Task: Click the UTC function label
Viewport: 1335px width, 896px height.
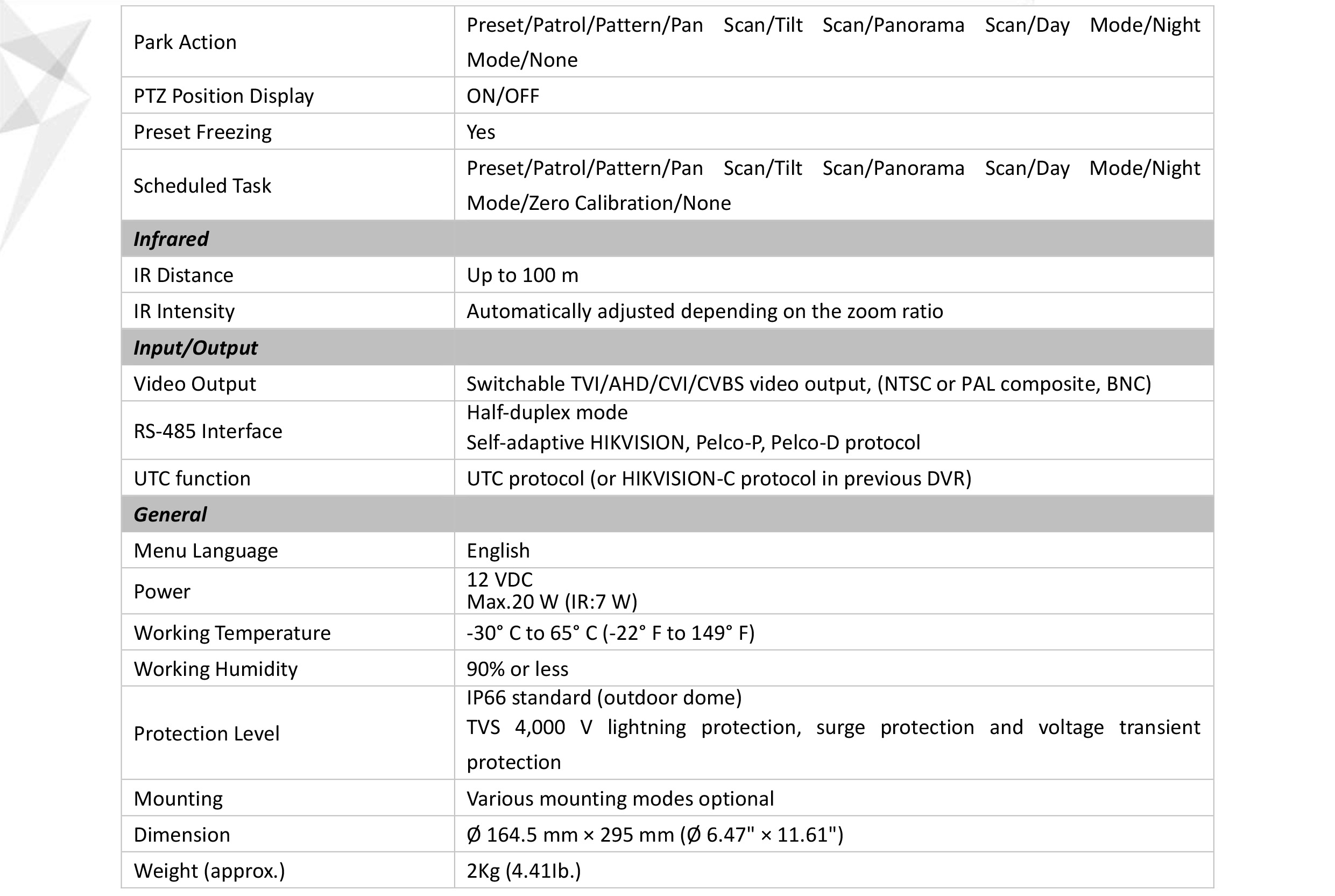Action: [192, 479]
